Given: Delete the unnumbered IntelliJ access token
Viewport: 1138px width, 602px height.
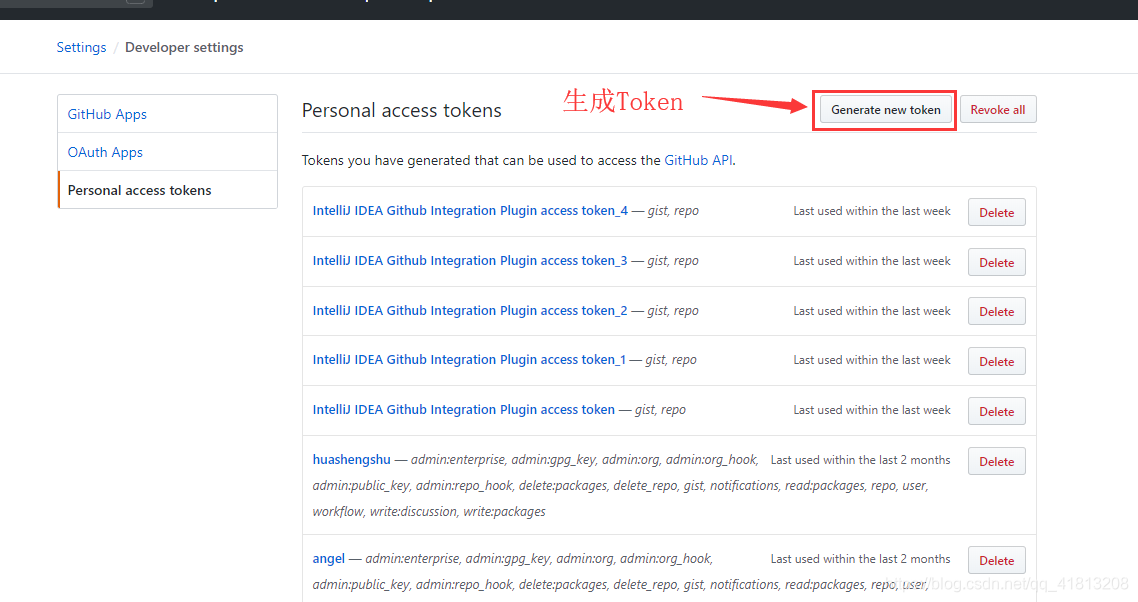Looking at the screenshot, I should (996, 411).
